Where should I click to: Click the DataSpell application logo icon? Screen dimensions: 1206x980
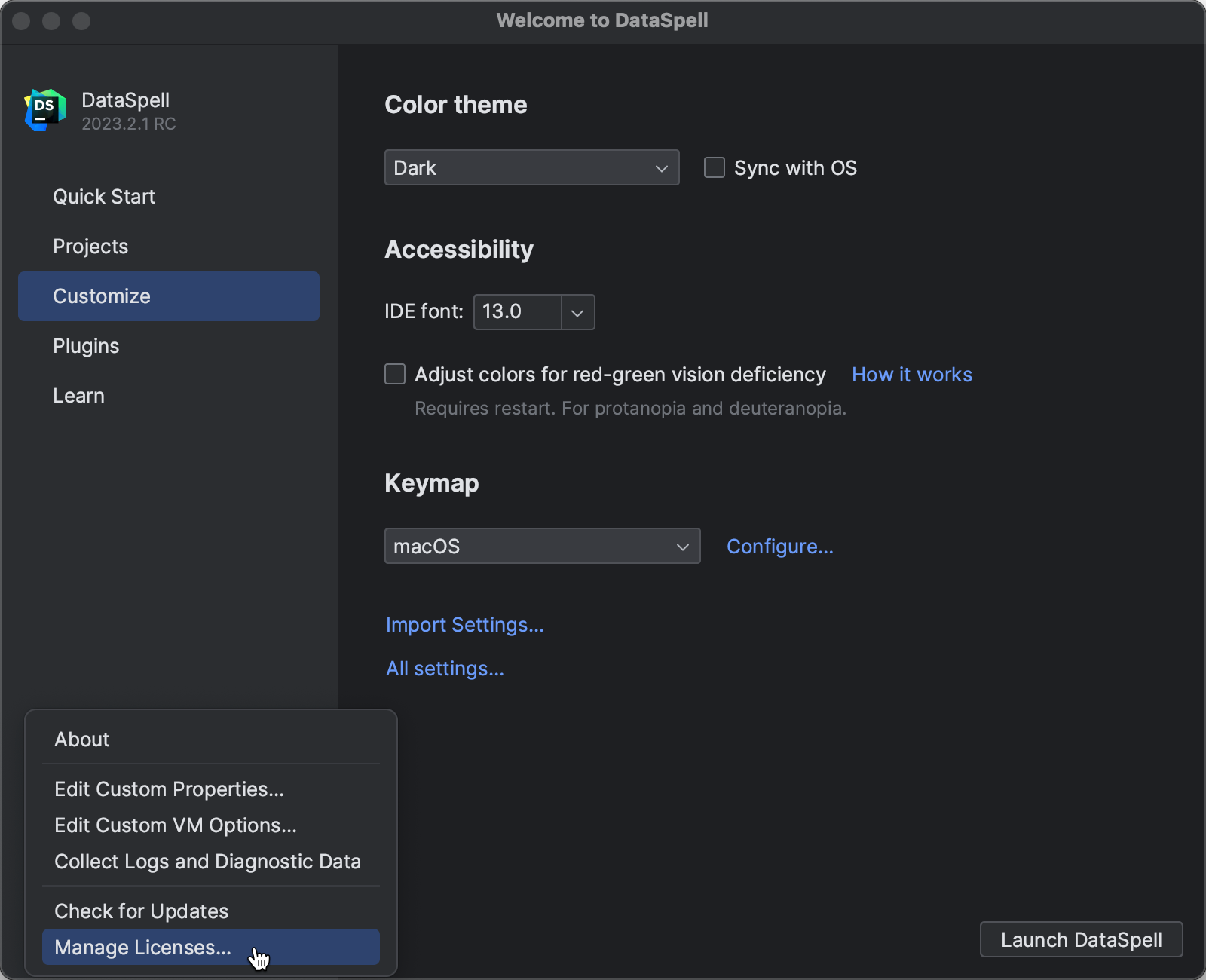45,109
